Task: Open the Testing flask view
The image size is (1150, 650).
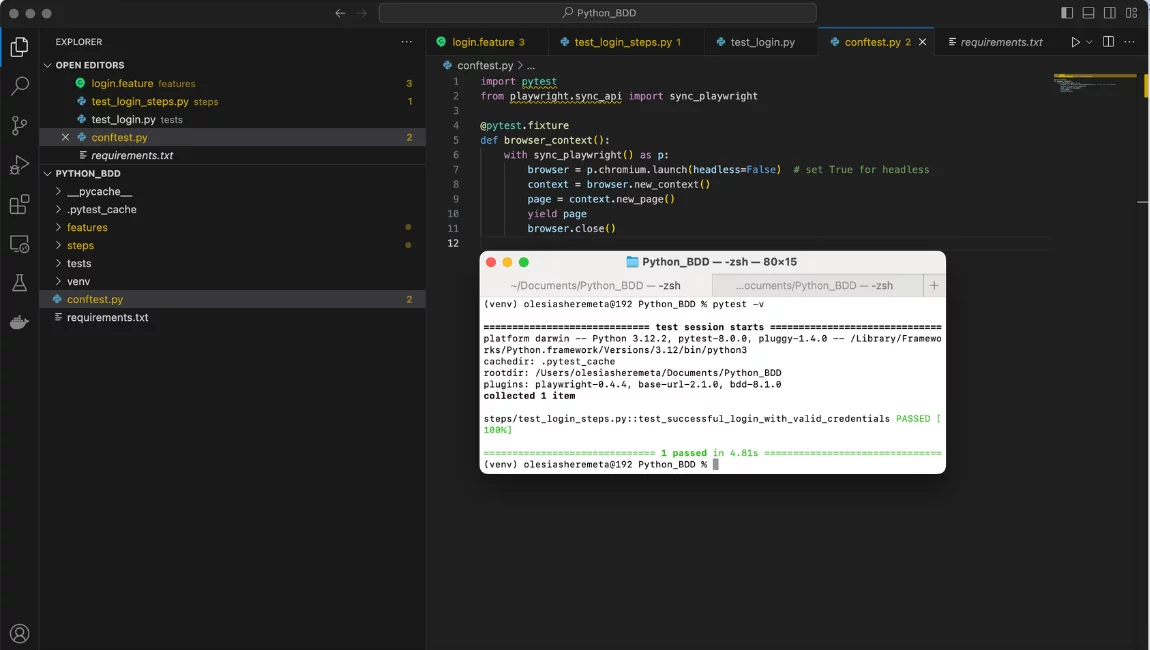Action: (19, 283)
